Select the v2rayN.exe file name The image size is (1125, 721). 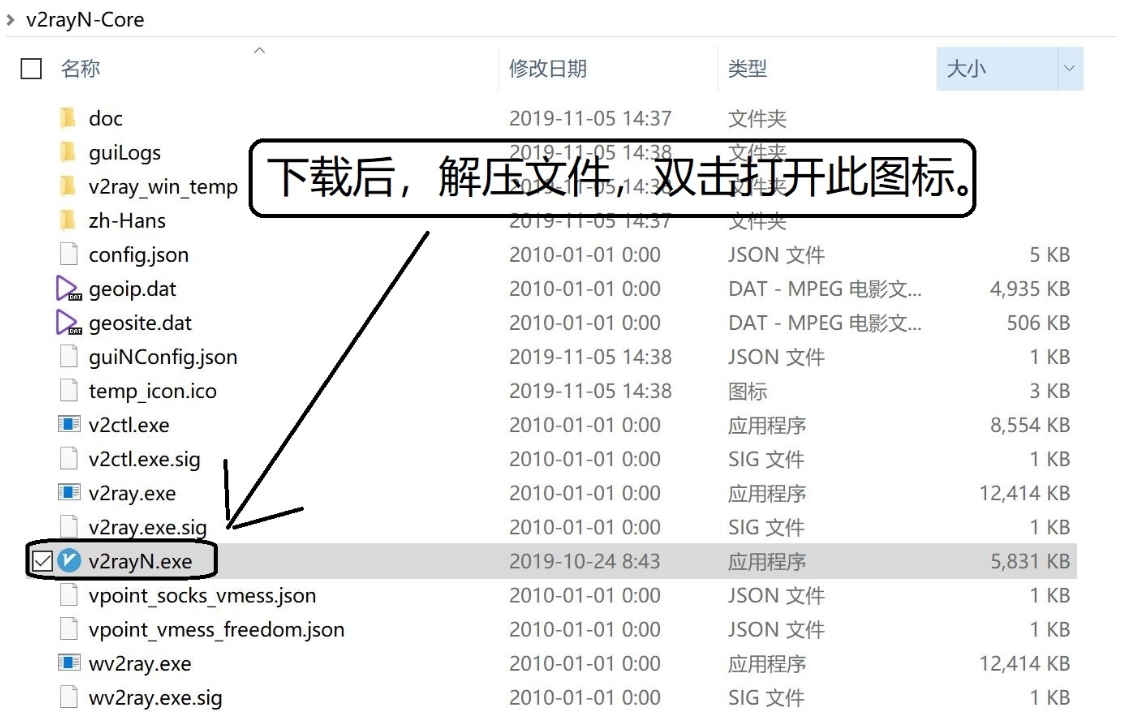point(141,562)
